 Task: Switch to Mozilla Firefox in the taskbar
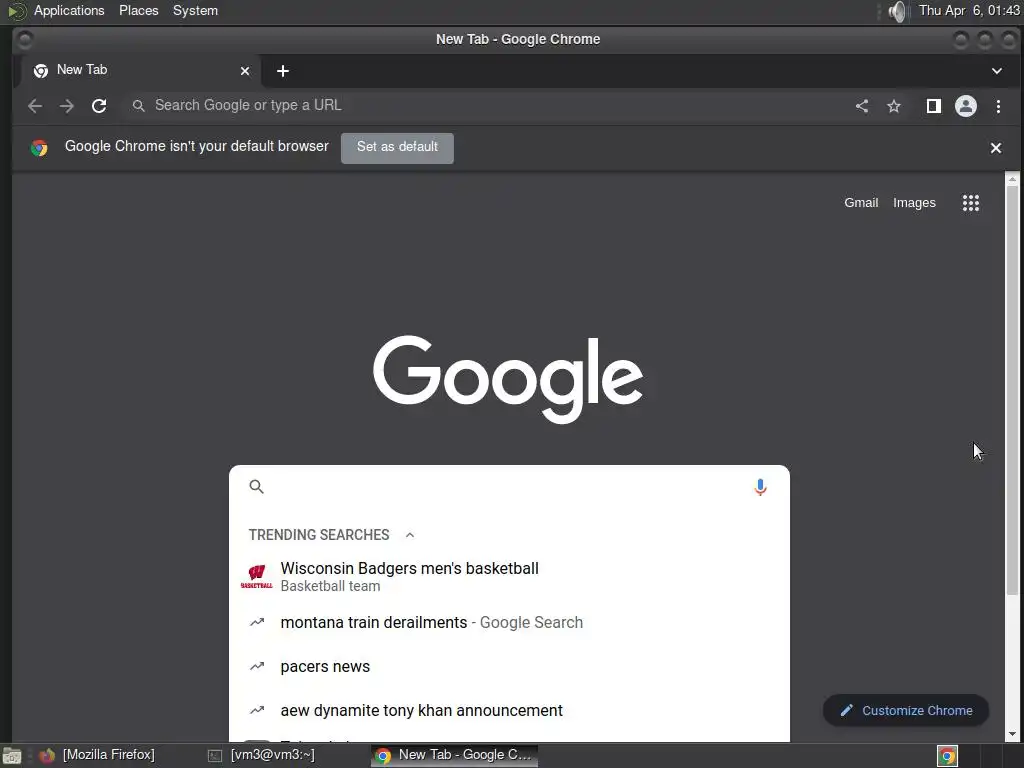pyautogui.click(x=97, y=756)
